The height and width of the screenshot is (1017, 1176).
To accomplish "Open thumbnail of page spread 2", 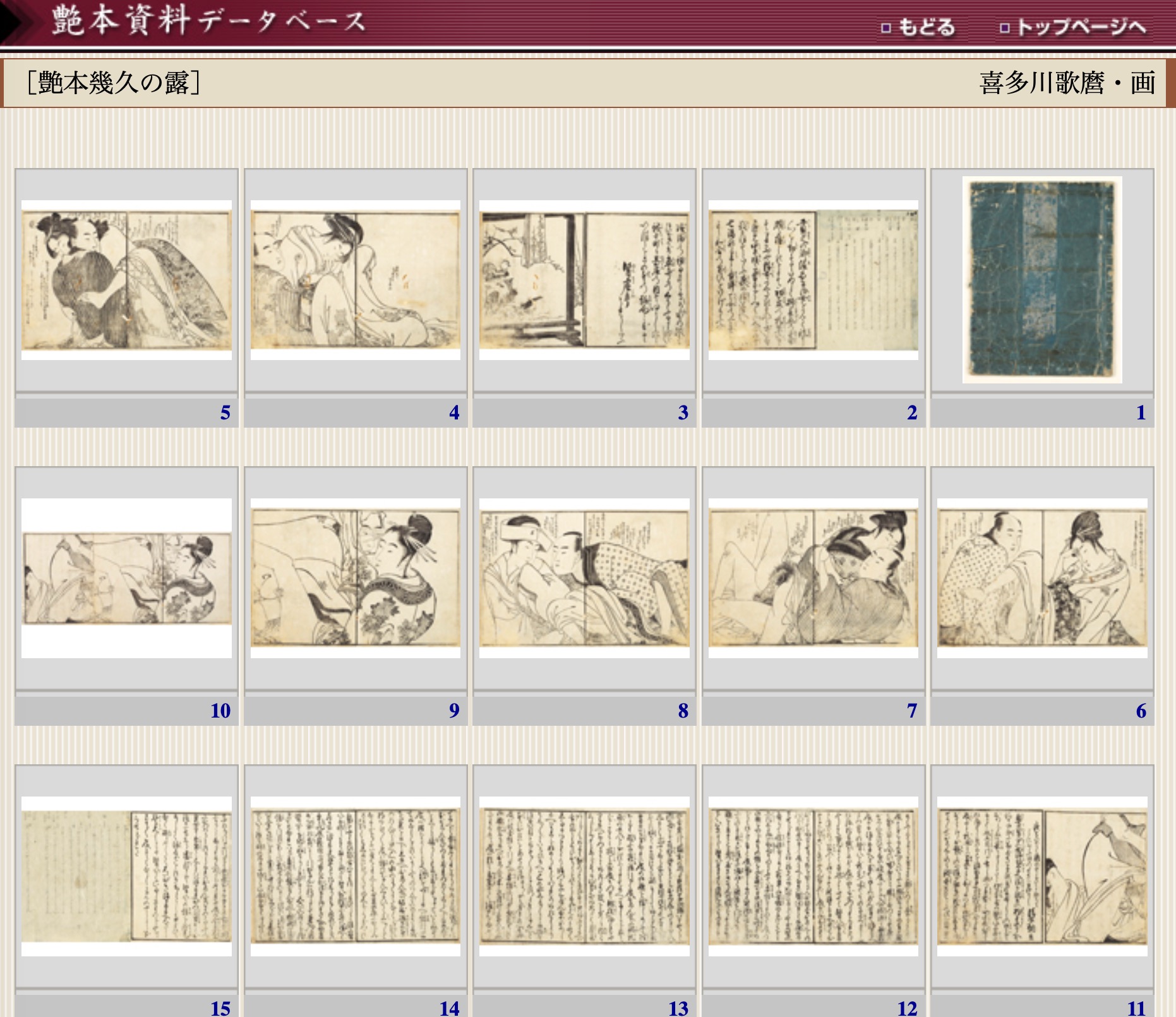I will [x=813, y=280].
